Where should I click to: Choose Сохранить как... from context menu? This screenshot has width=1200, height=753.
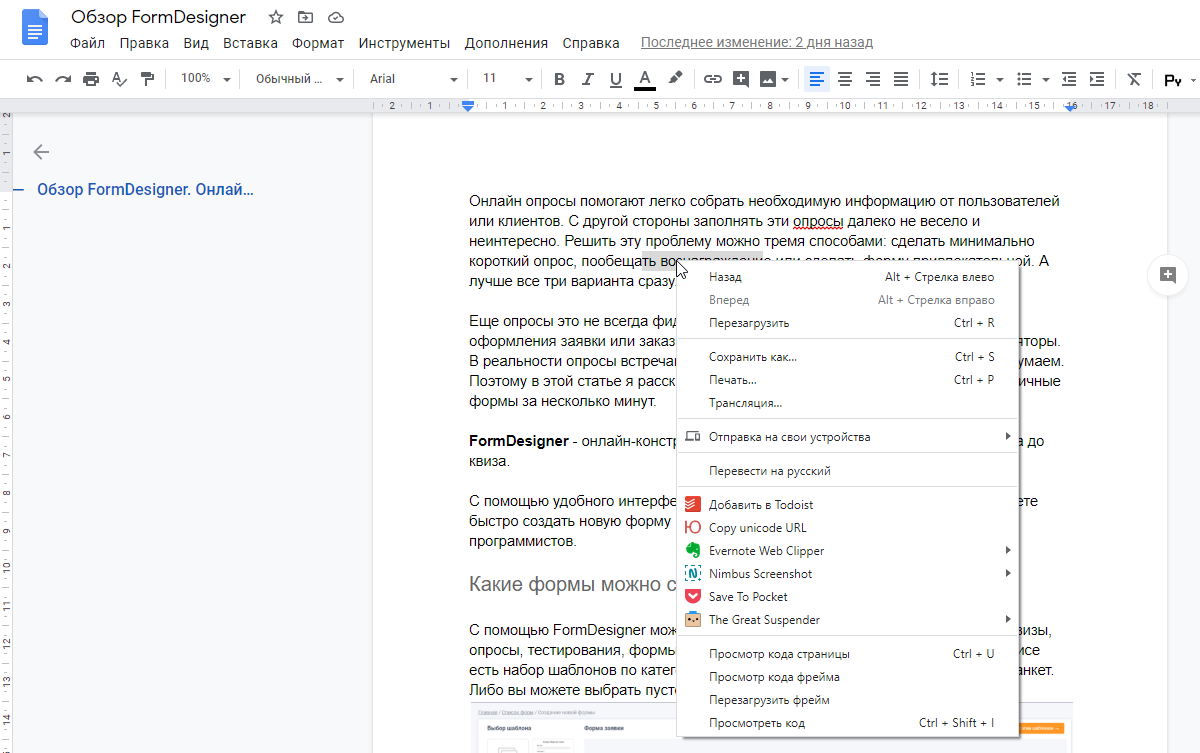point(752,357)
